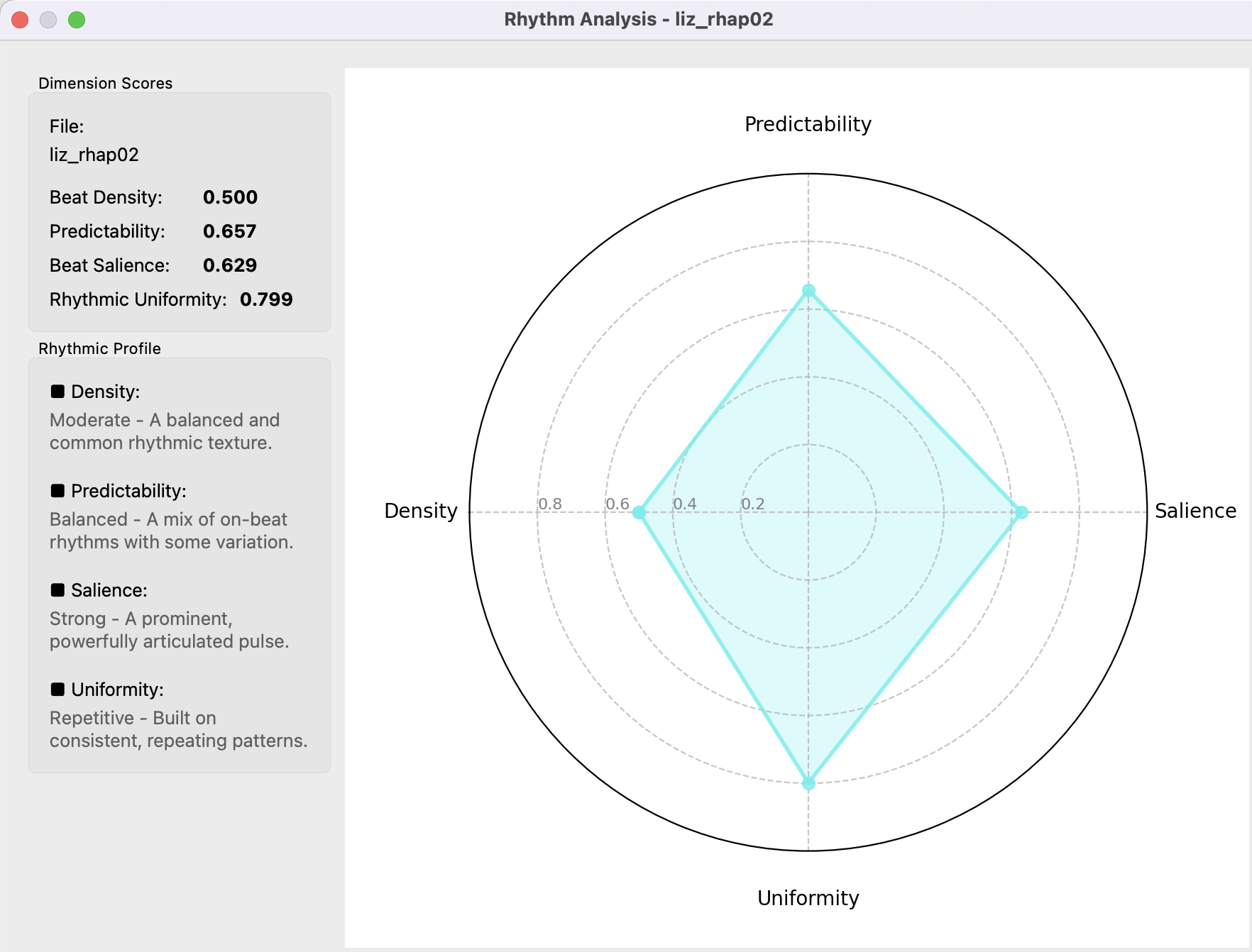Select the Density data point marker on chart
Image resolution: width=1252 pixels, height=952 pixels.
click(x=639, y=512)
